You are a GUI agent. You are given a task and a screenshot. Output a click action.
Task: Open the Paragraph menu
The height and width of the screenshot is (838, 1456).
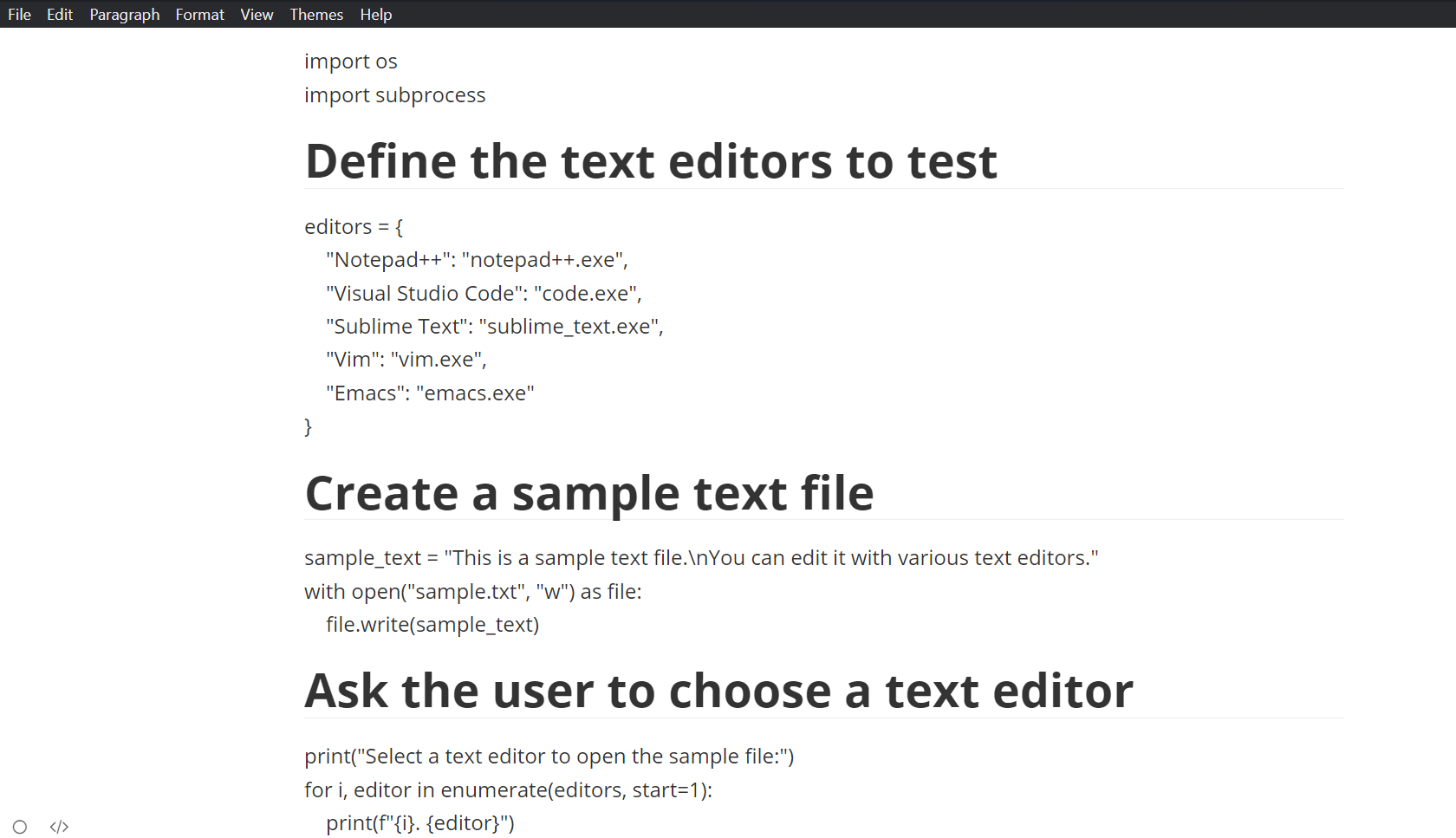point(124,14)
